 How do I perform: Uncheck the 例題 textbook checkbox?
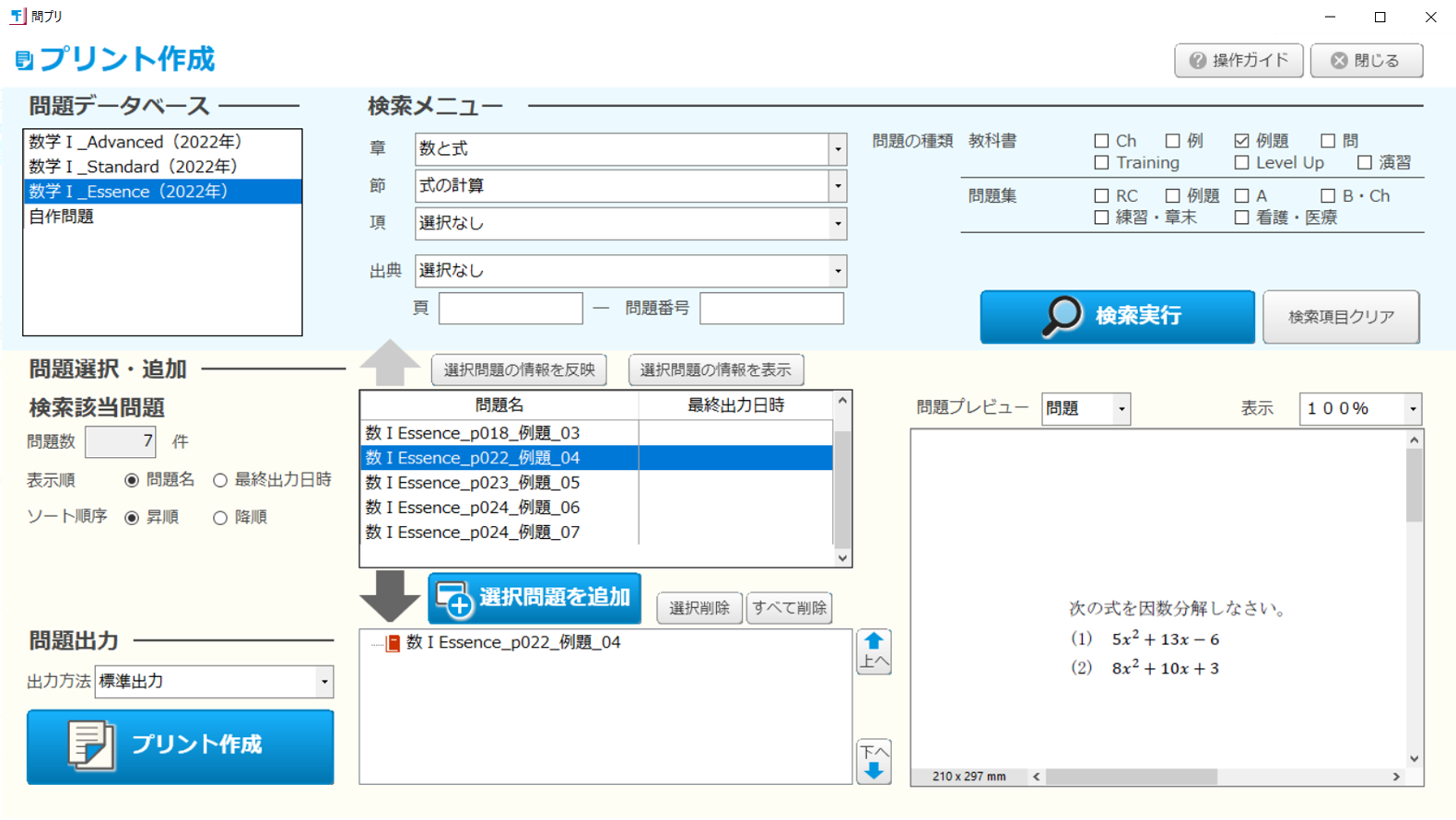(x=1241, y=141)
